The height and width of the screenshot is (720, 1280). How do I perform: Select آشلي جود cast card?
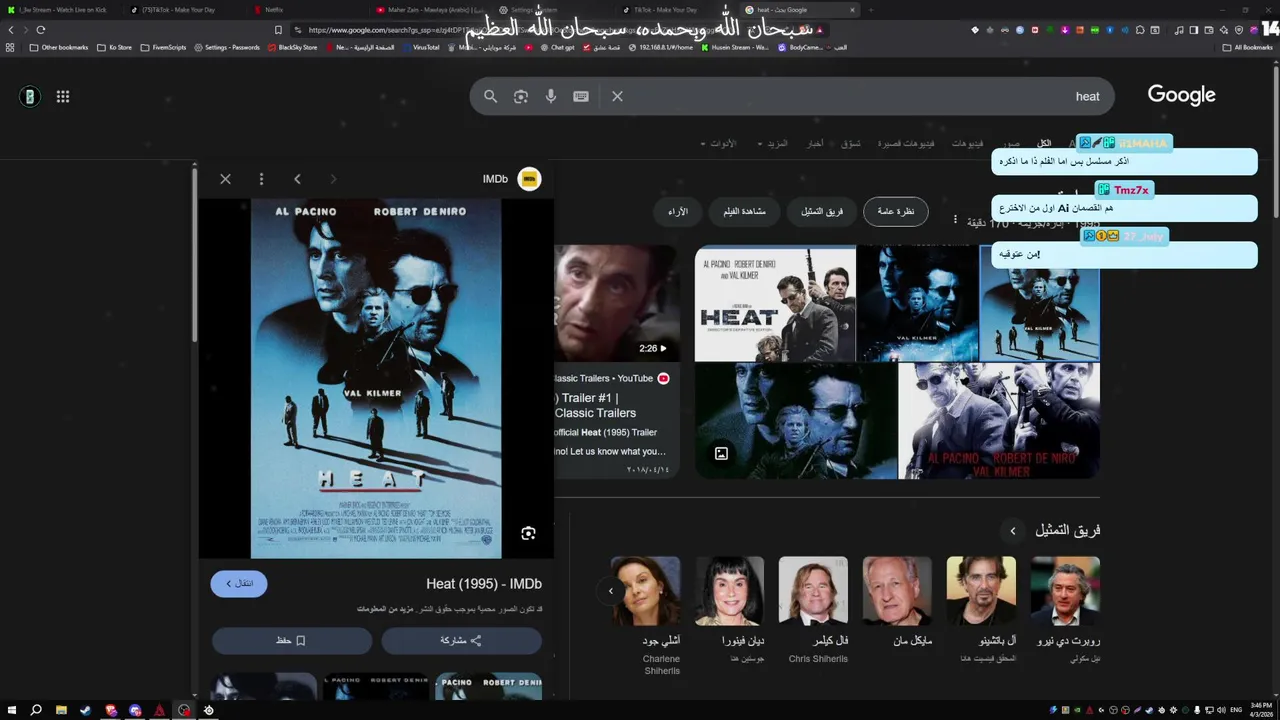coord(646,615)
